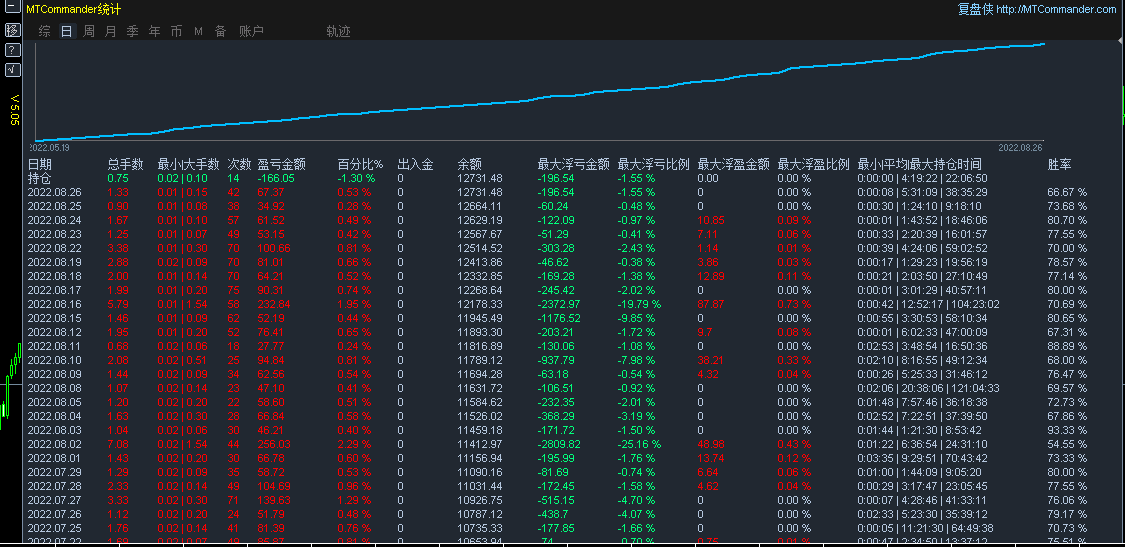Open help with the question mark icon

(12, 50)
